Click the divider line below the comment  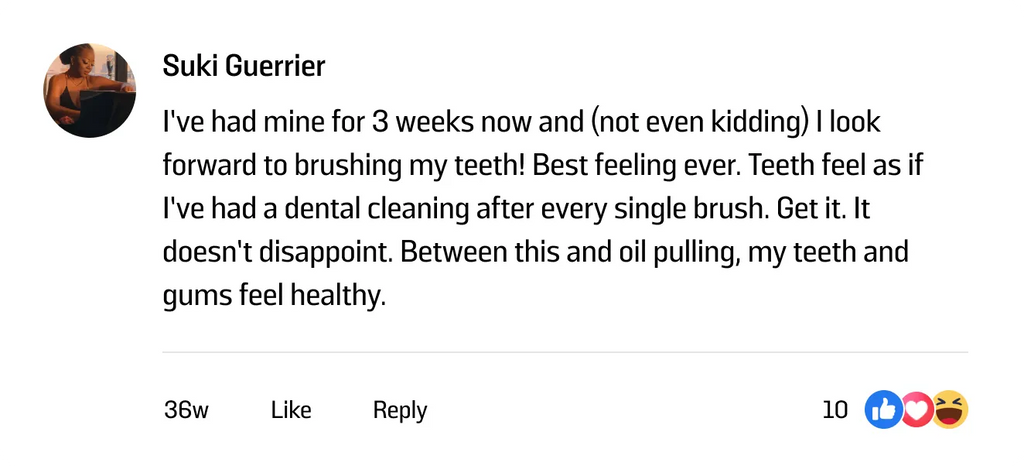pyautogui.click(x=565, y=352)
